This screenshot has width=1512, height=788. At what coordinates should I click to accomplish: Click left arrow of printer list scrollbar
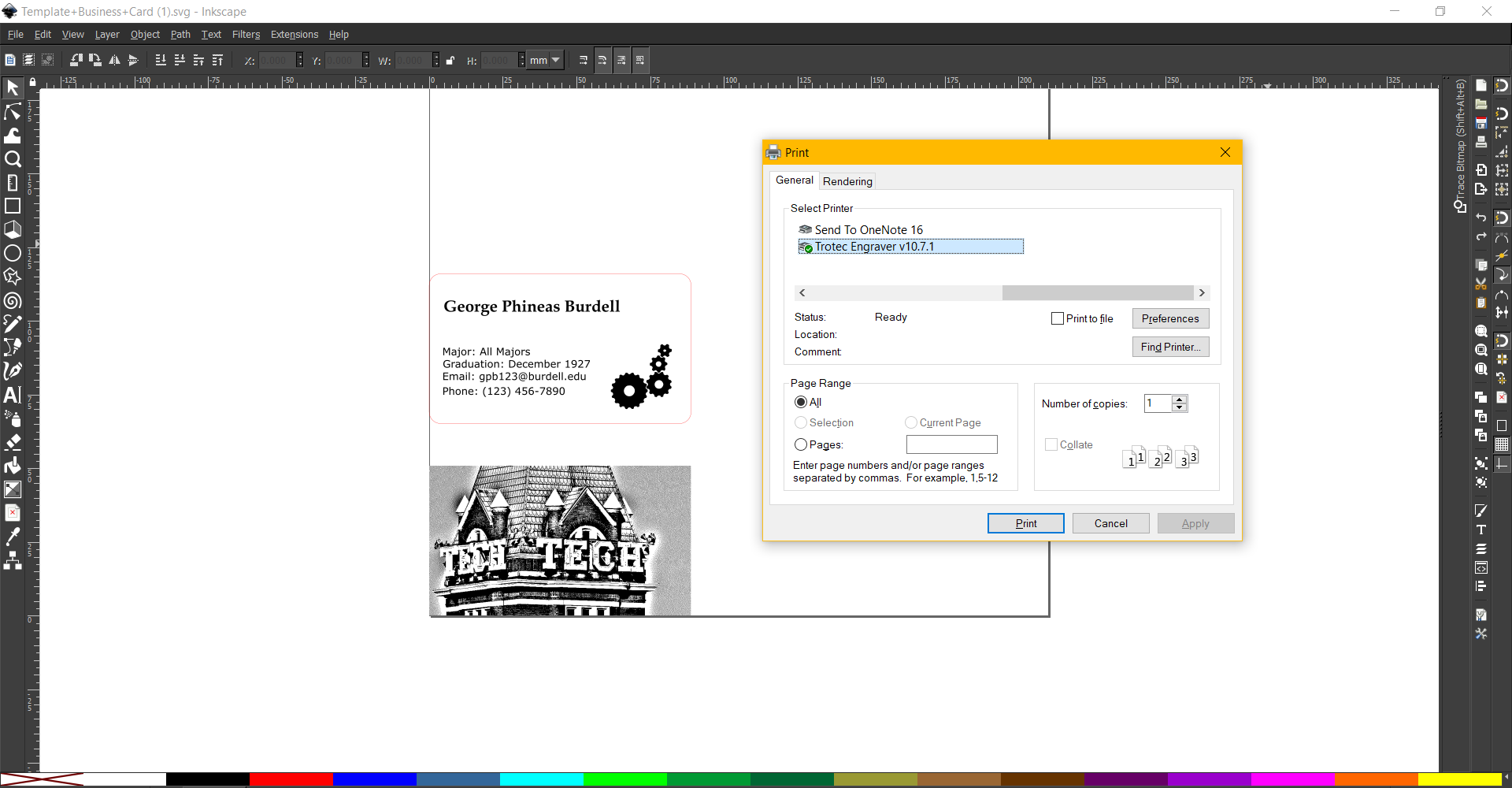(802, 293)
